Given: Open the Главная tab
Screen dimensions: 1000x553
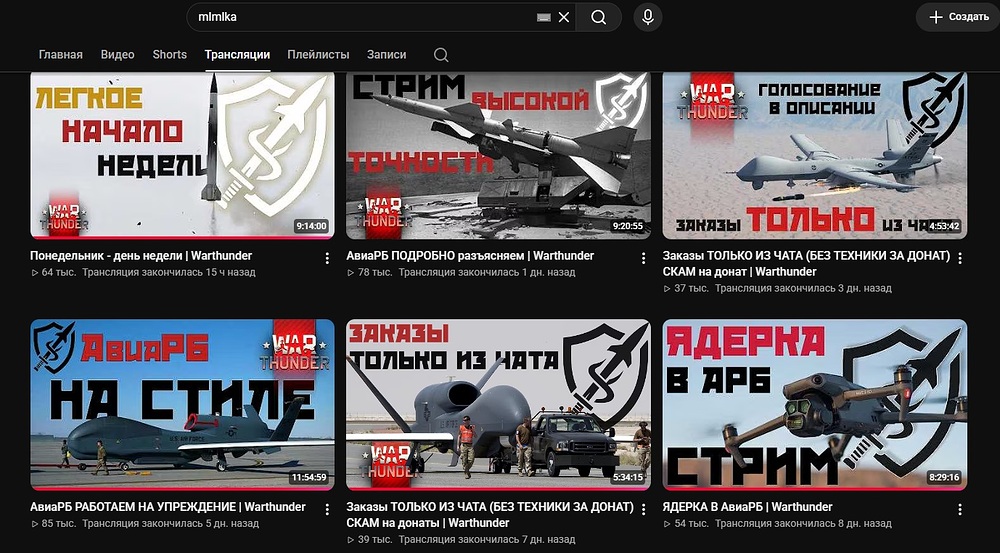Looking at the screenshot, I should [x=61, y=55].
